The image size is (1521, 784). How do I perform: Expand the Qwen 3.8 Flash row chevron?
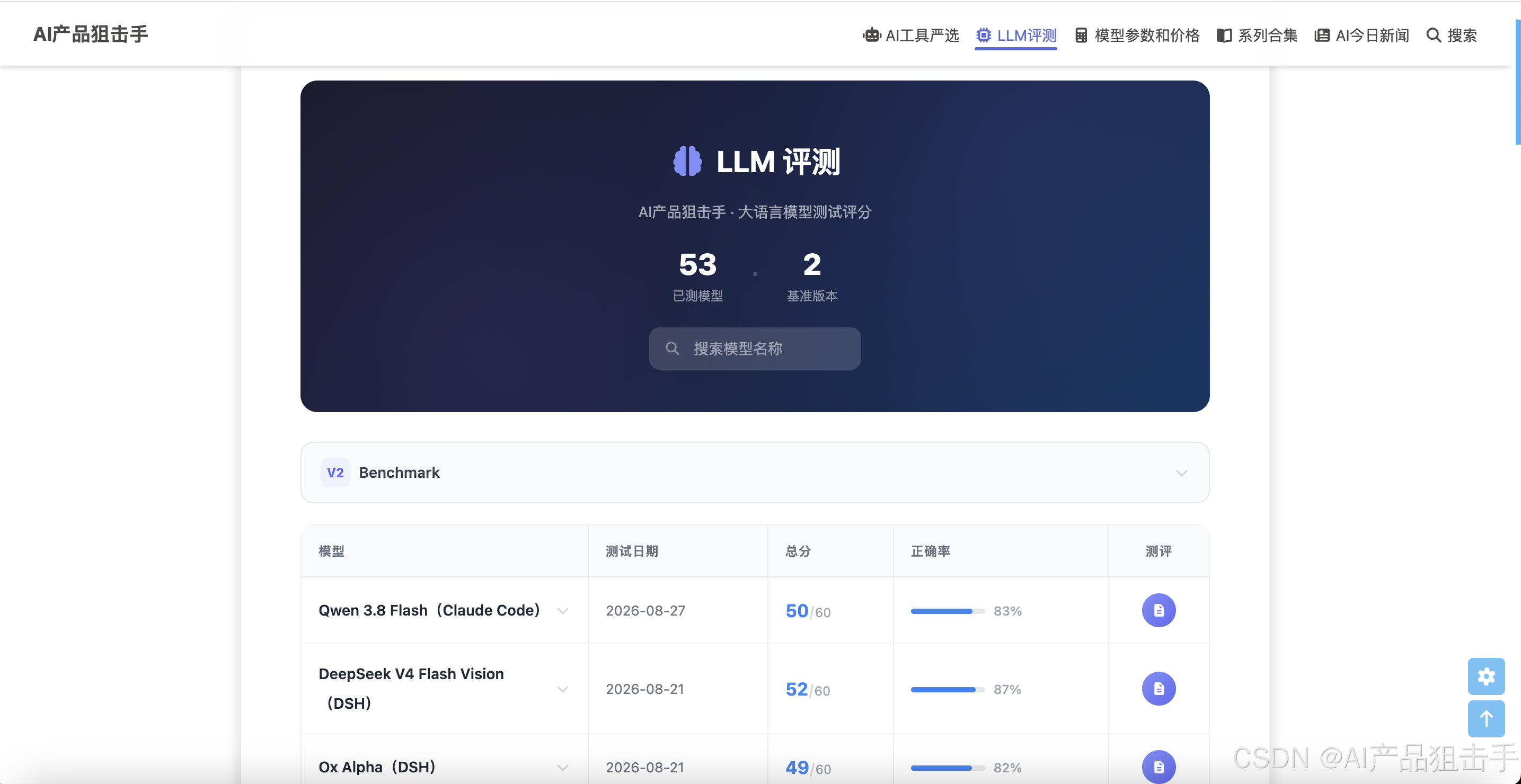pos(563,610)
